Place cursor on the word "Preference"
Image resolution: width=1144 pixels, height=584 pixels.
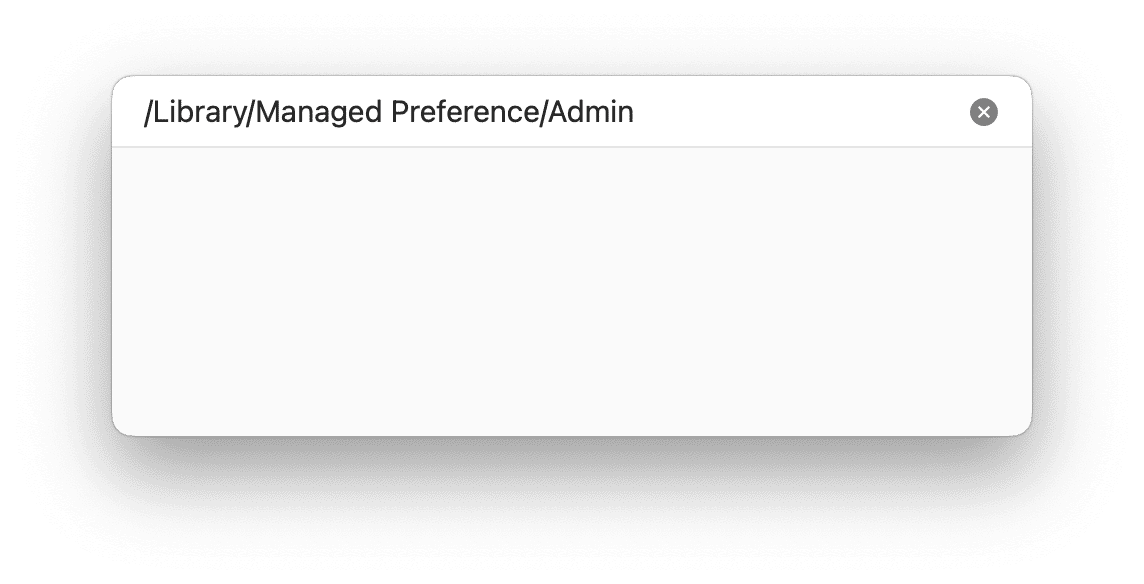465,112
